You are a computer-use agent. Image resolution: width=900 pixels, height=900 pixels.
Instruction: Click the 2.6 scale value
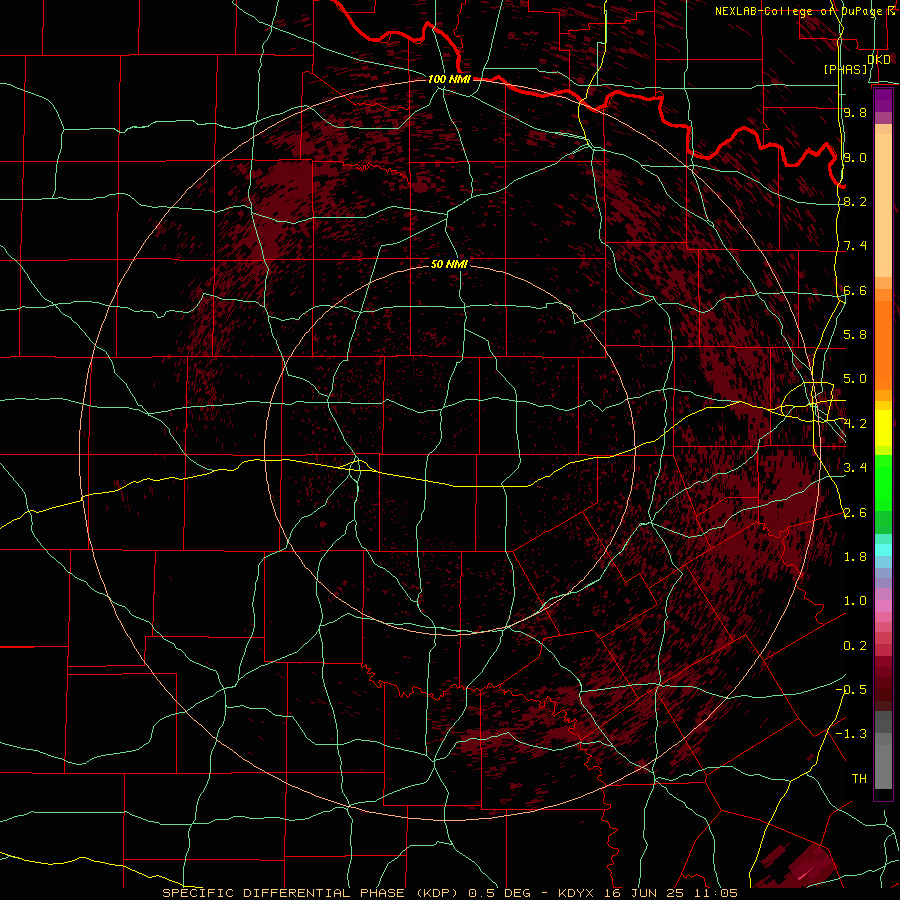pos(855,513)
